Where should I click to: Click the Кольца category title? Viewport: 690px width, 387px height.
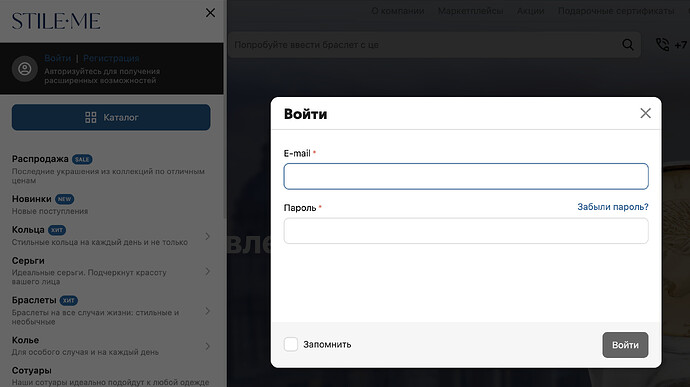[x=28, y=230]
